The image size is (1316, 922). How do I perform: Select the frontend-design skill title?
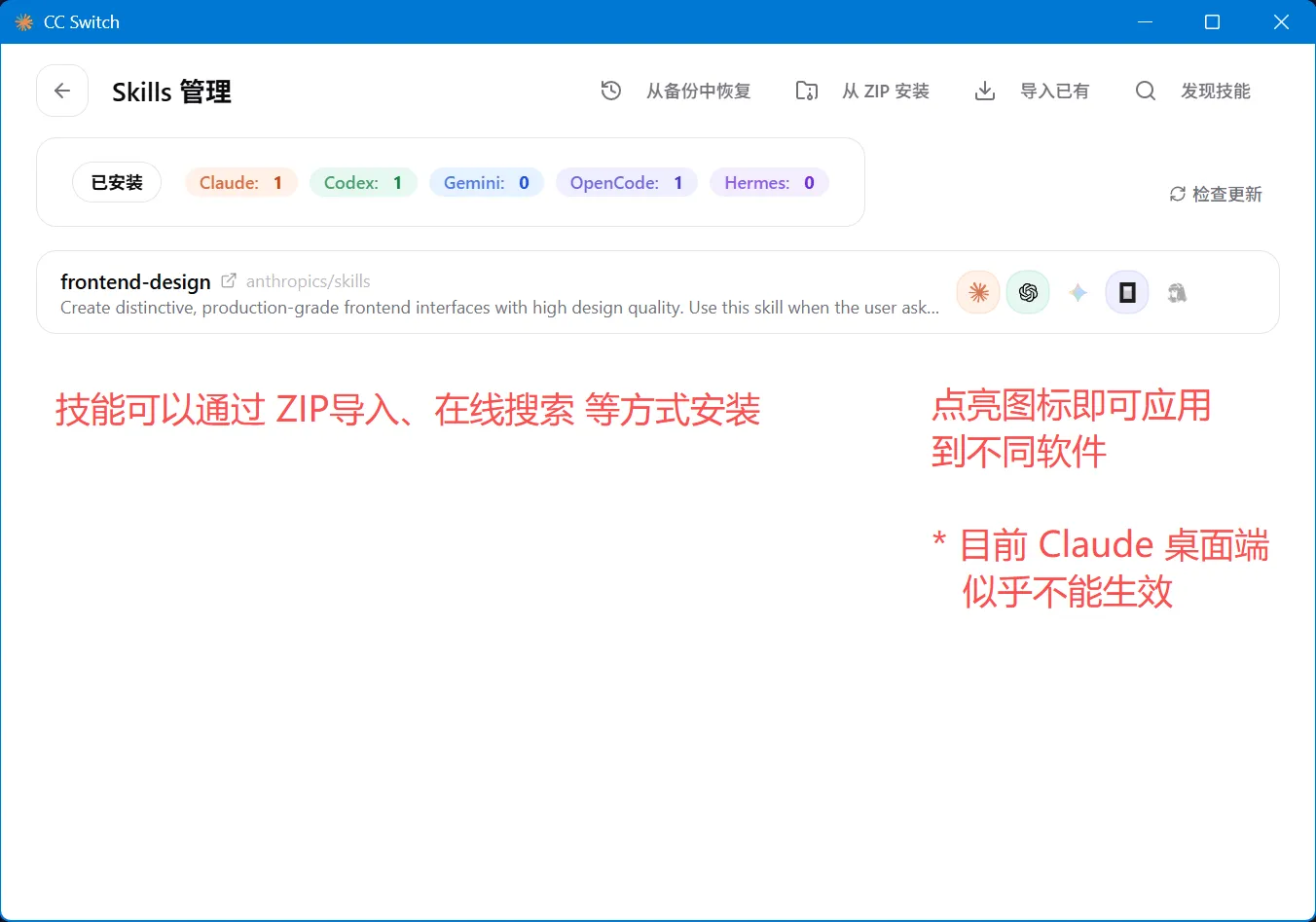tap(135, 281)
